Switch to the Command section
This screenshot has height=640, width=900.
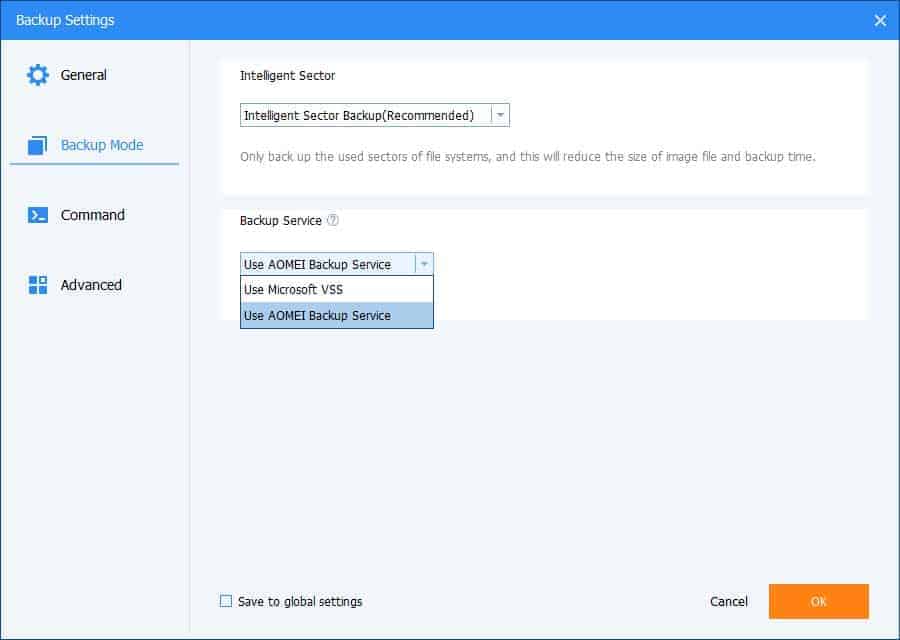92,214
